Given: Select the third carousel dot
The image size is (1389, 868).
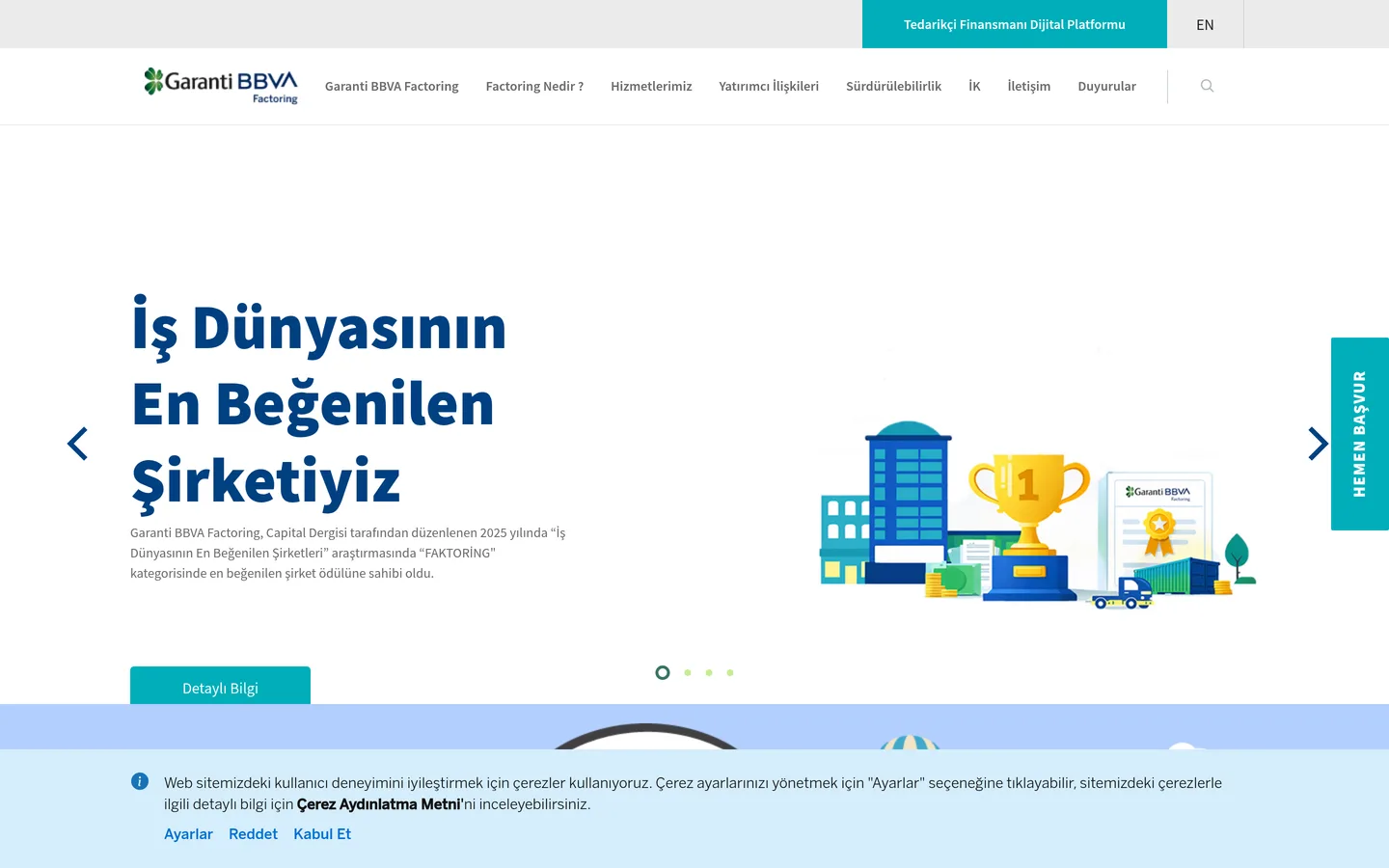Looking at the screenshot, I should (709, 672).
